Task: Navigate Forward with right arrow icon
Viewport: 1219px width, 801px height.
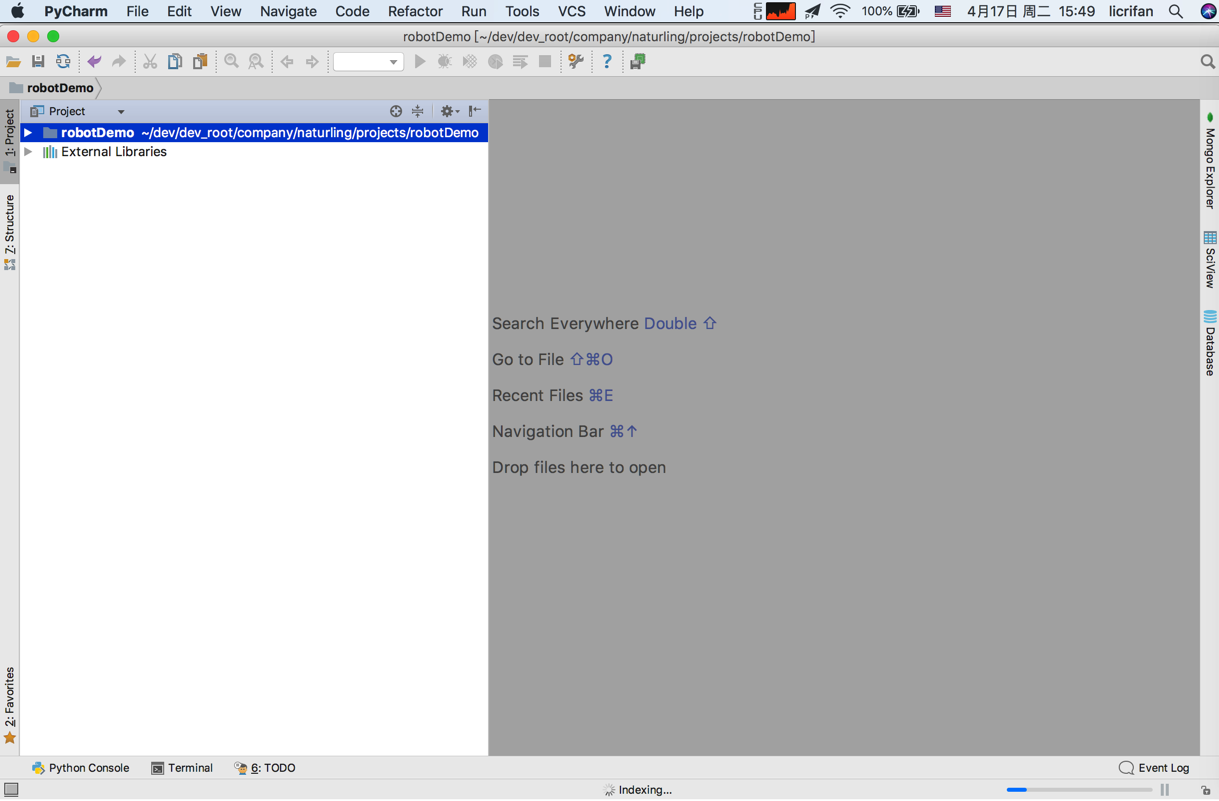Action: 312,62
